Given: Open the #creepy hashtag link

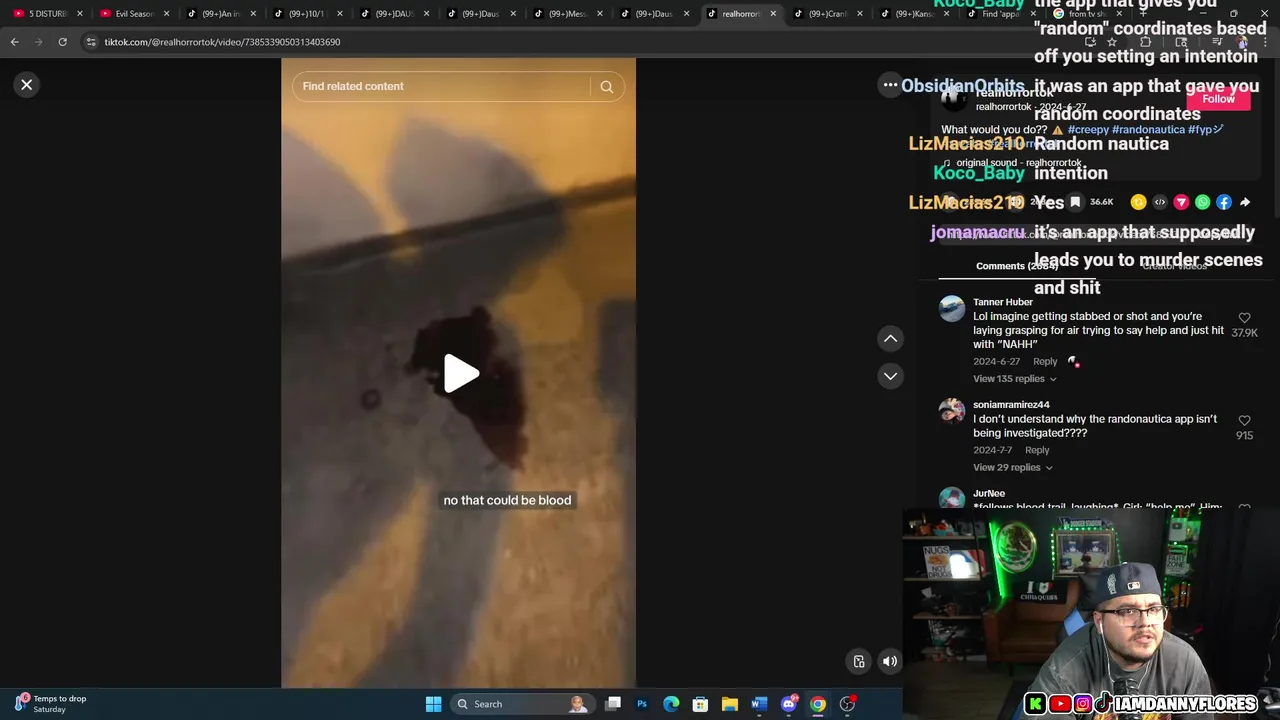Looking at the screenshot, I should [x=1088, y=130].
